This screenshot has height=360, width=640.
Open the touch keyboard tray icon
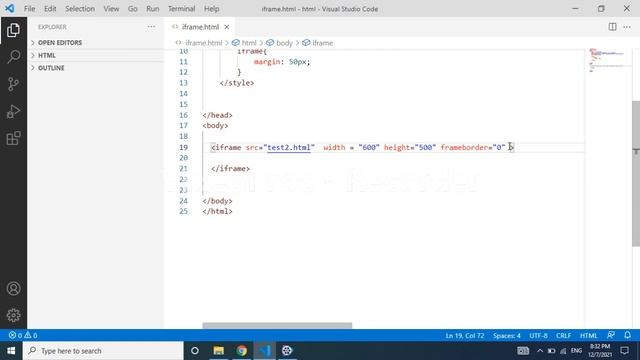pos(523,351)
